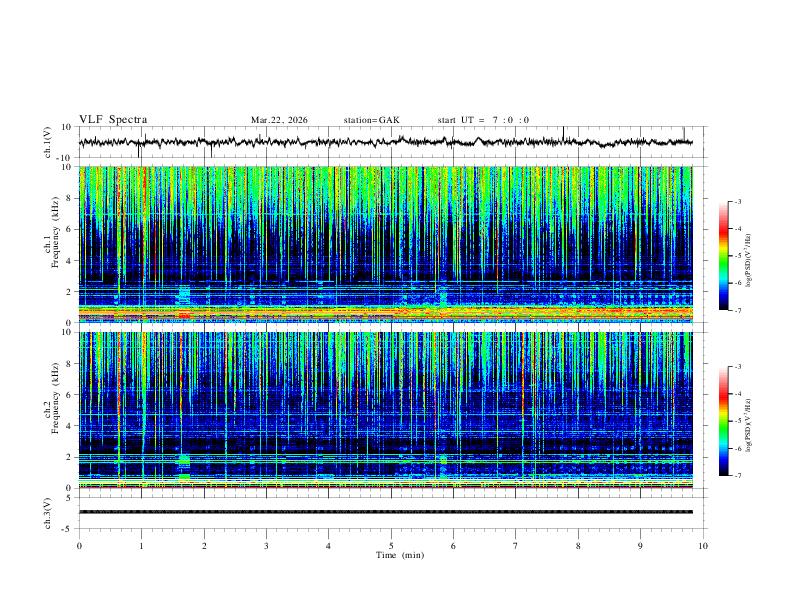Click the "-3" tick of ch.2 color bar
This screenshot has height=612, width=792.
pyautogui.click(x=737, y=367)
